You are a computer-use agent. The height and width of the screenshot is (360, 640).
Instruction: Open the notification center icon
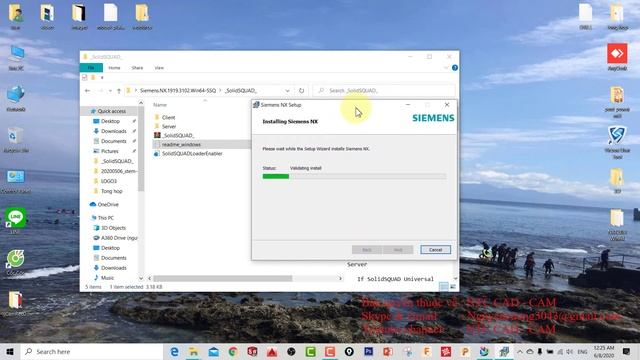[627, 351]
